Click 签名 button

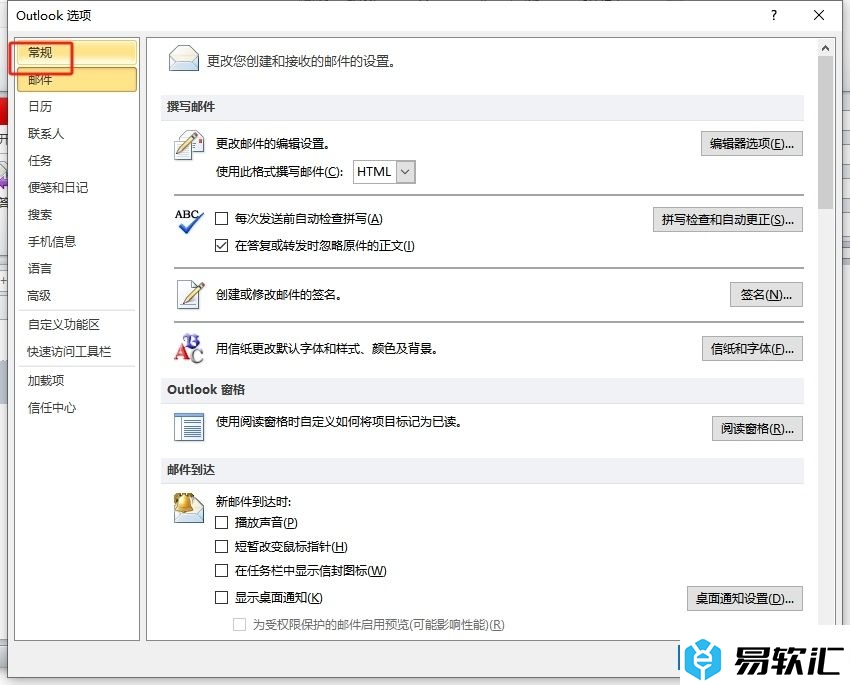point(766,295)
